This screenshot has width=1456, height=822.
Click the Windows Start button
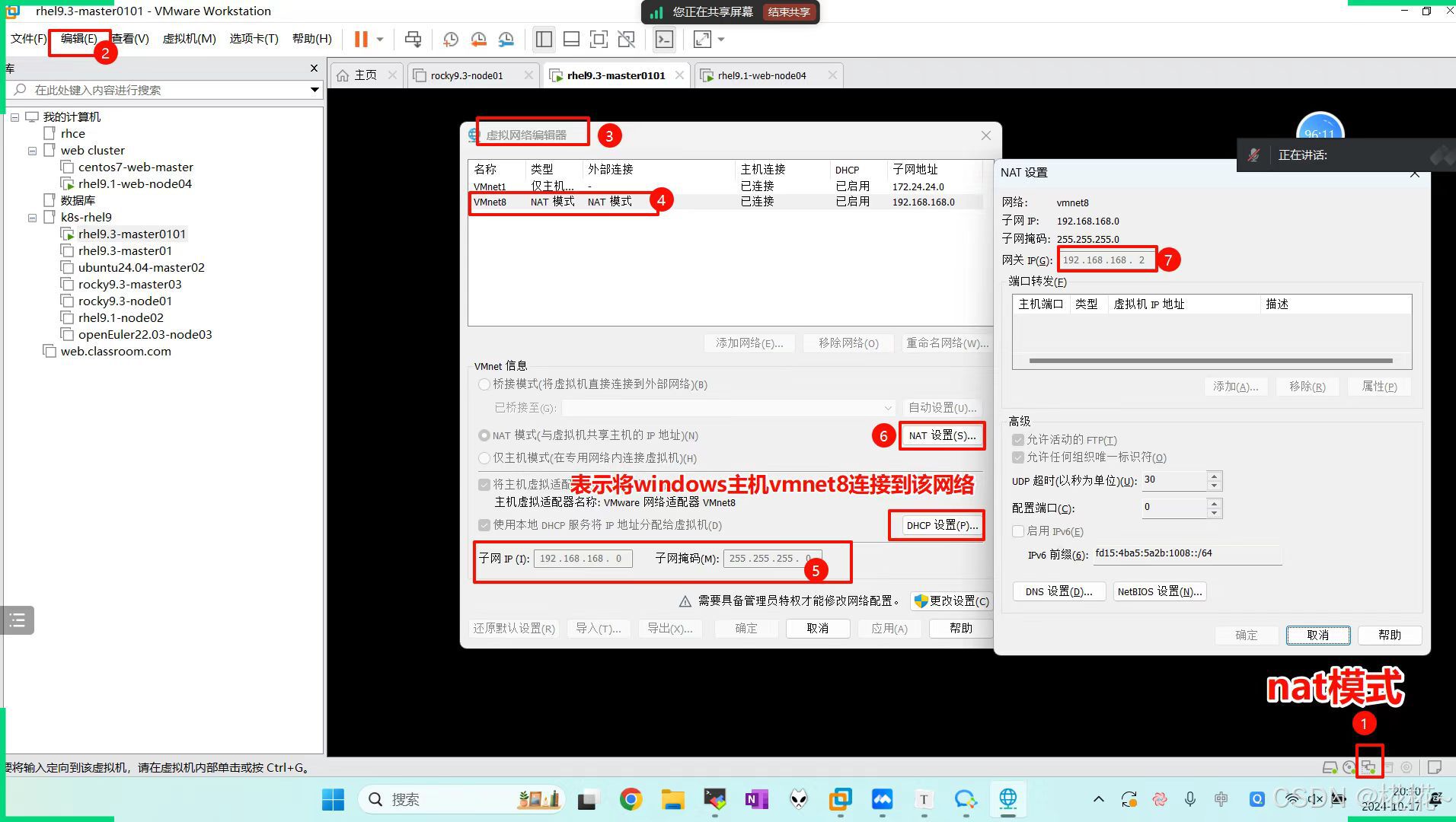pos(333,799)
